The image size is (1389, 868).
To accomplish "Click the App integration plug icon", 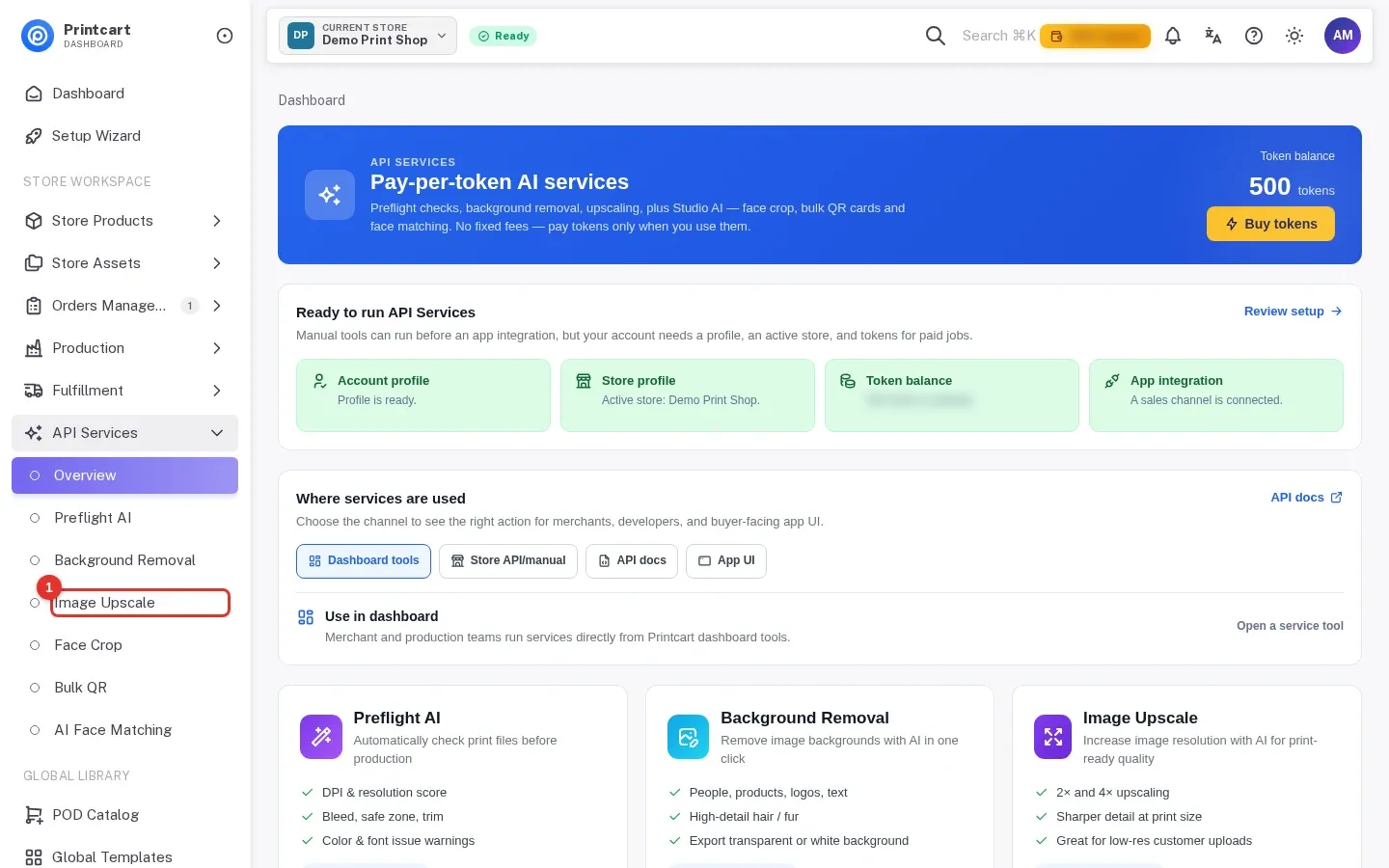I will click(x=1112, y=381).
